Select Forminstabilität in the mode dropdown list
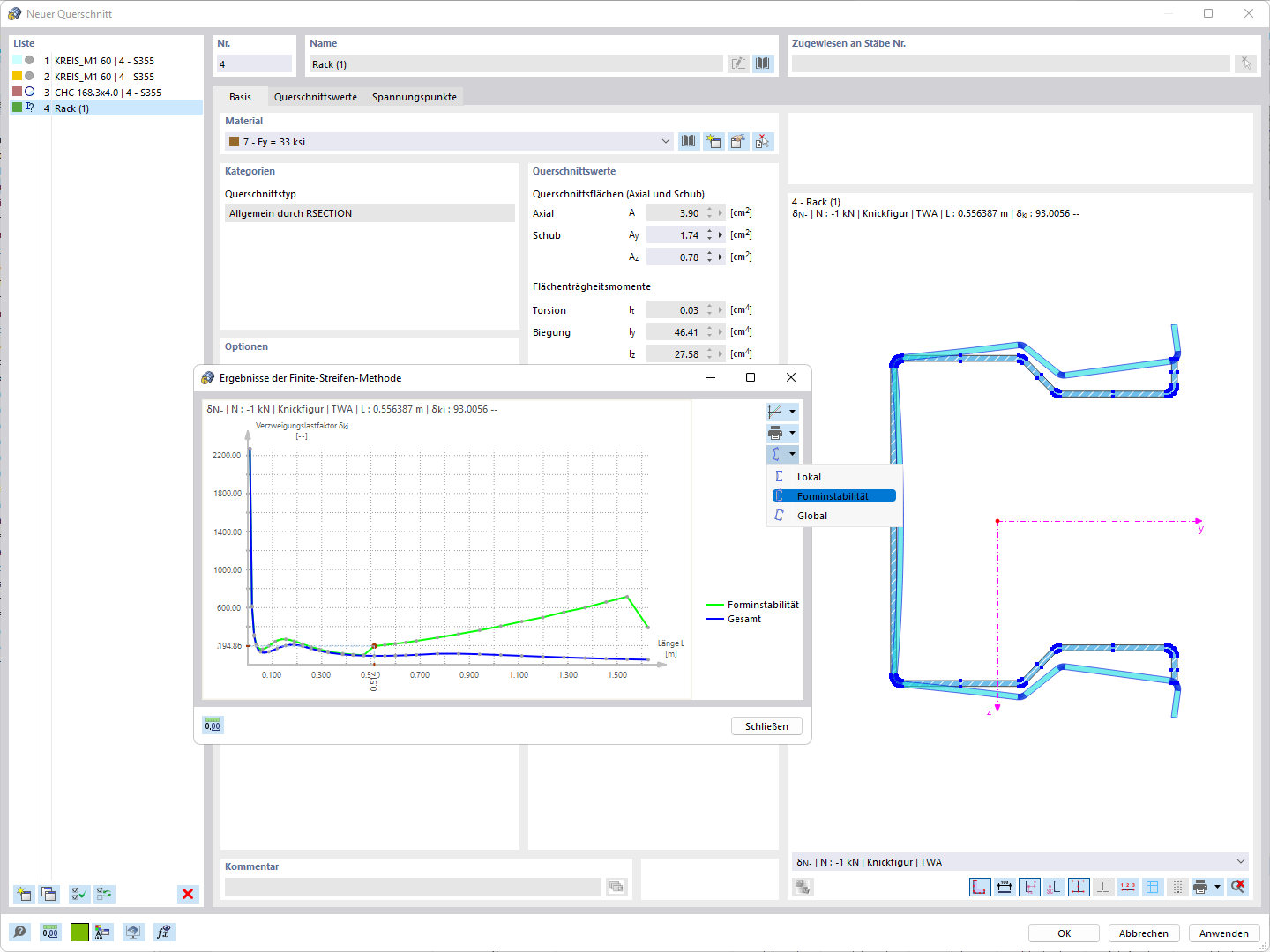1270x952 pixels. point(833,495)
